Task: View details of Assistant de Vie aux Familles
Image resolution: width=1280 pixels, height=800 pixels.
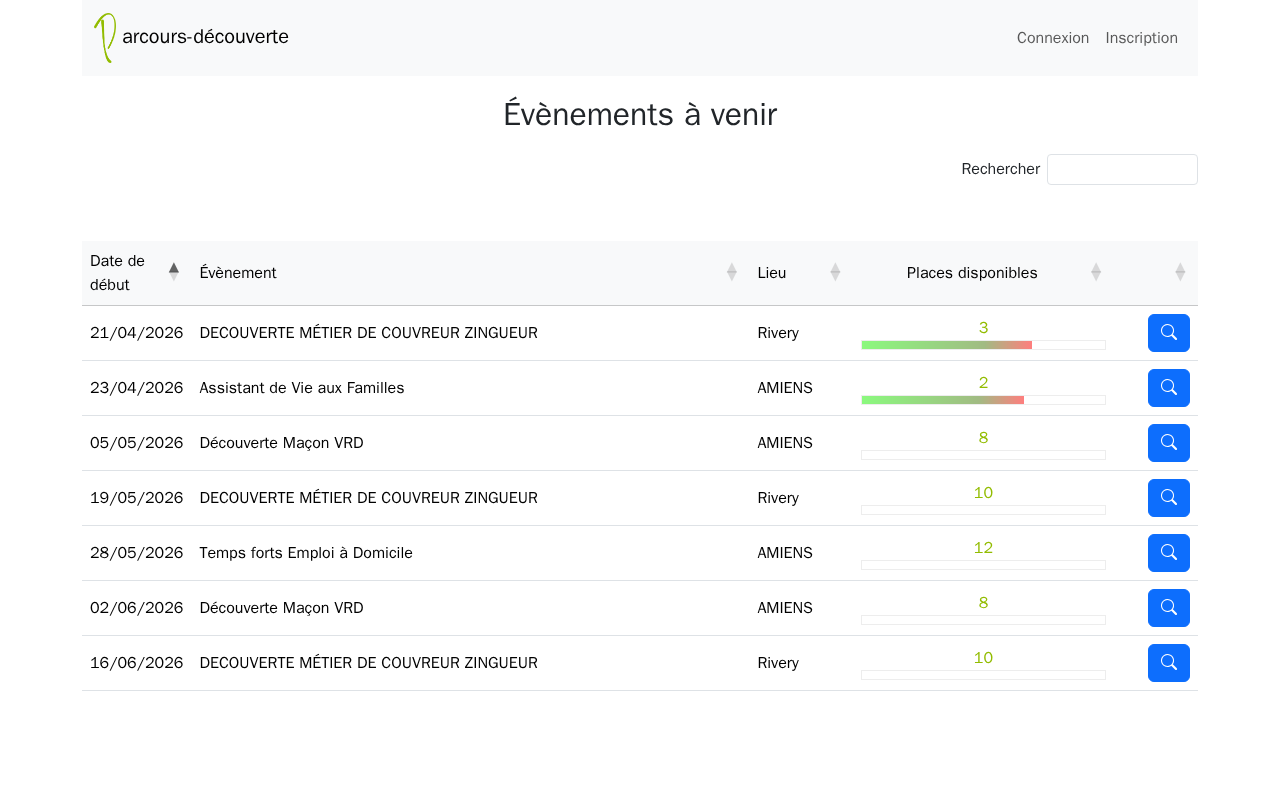Action: click(1168, 388)
